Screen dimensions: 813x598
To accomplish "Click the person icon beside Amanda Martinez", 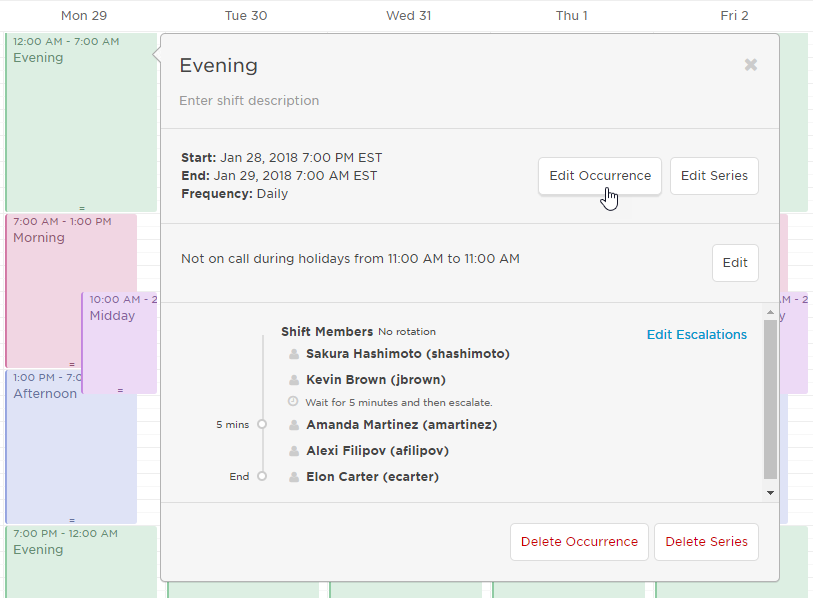I will click(x=293, y=425).
